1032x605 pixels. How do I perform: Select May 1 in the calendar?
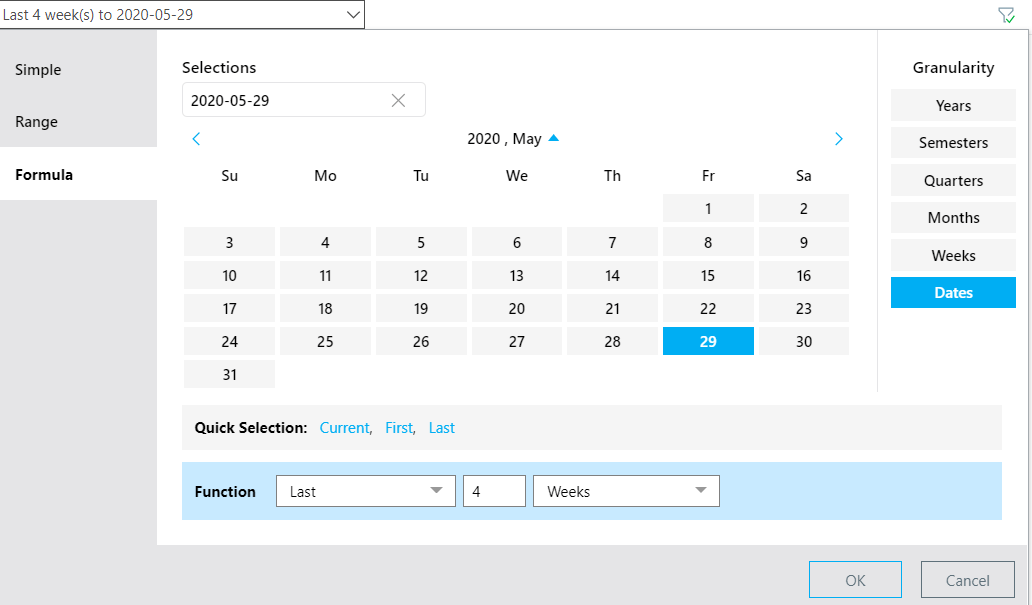(708, 209)
